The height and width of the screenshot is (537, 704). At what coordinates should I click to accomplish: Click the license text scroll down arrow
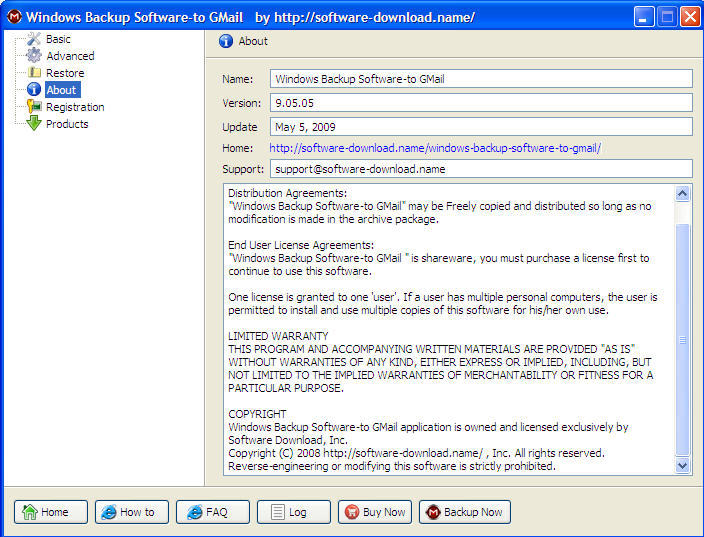[682, 465]
